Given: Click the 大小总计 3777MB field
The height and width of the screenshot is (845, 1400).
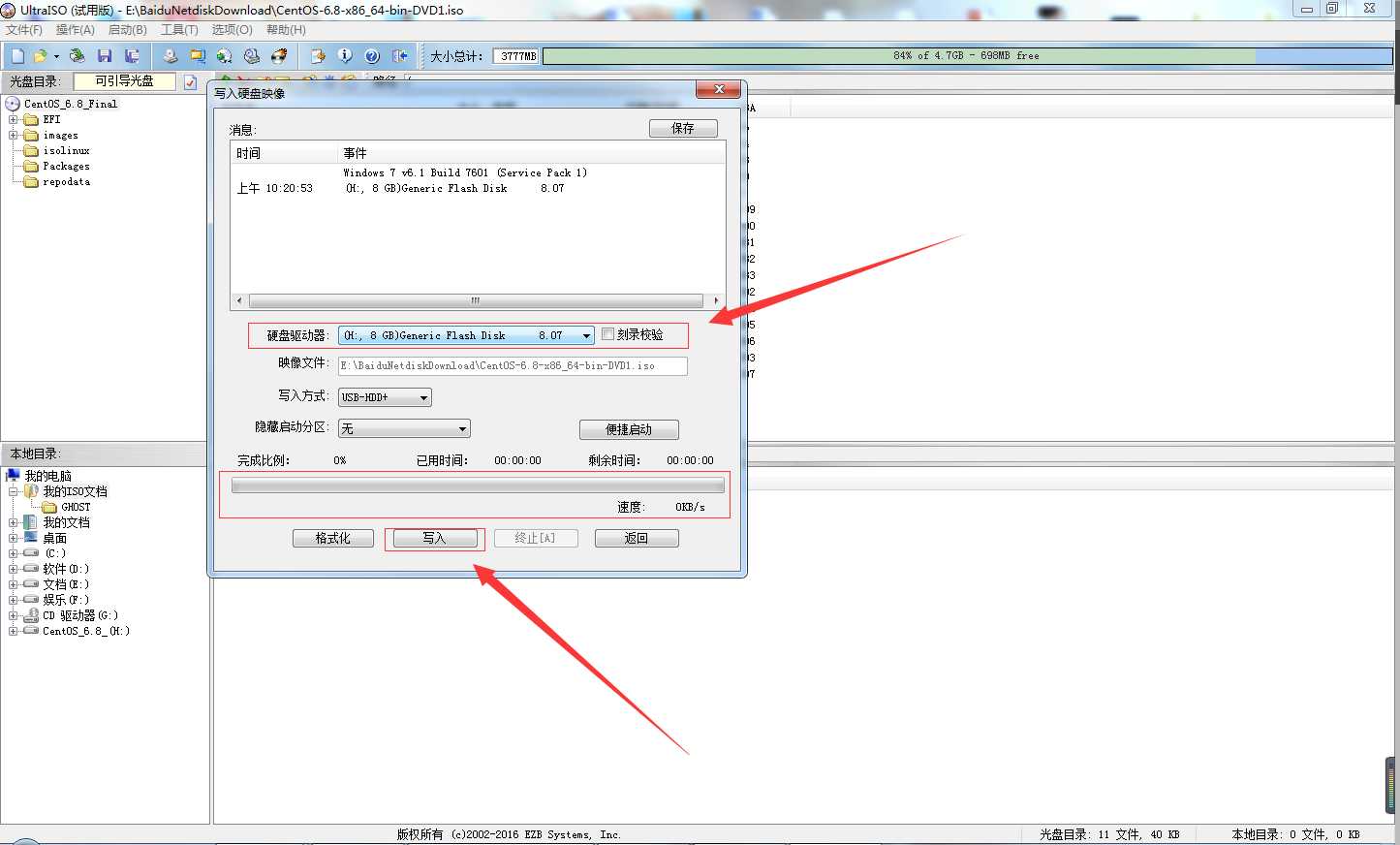Looking at the screenshot, I should tap(517, 56).
